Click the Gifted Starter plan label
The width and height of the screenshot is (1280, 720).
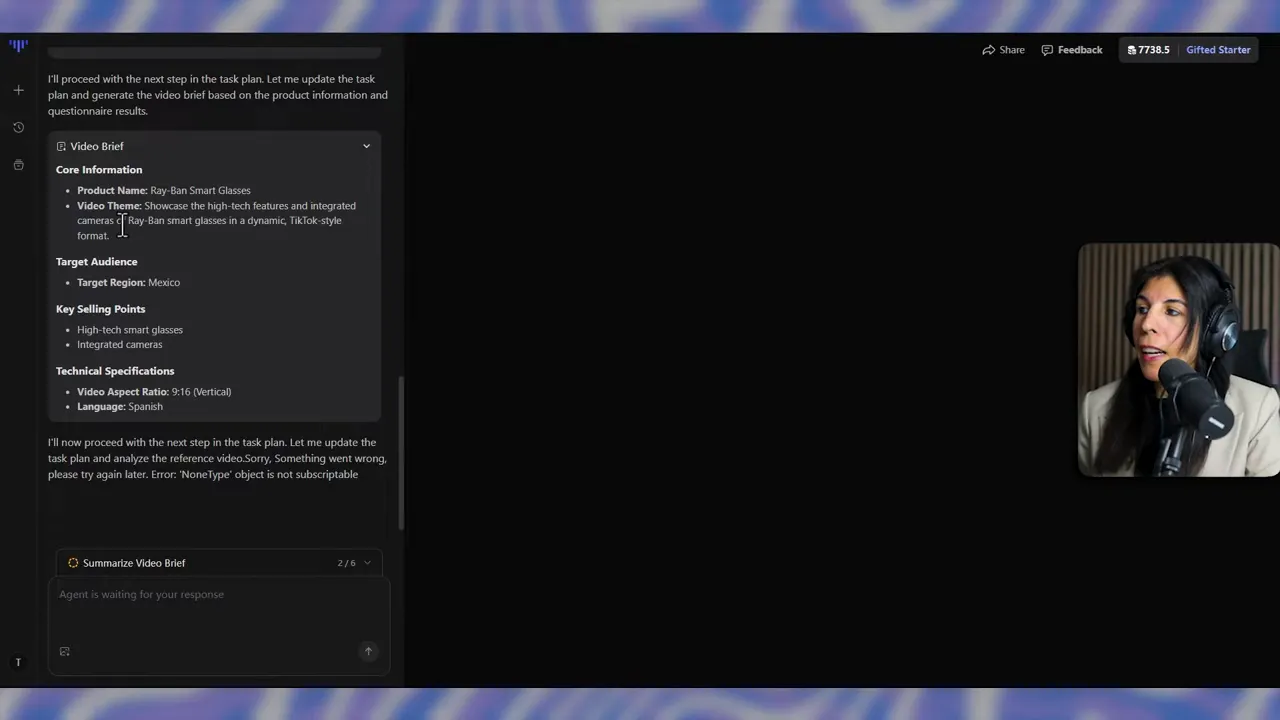coord(1218,49)
